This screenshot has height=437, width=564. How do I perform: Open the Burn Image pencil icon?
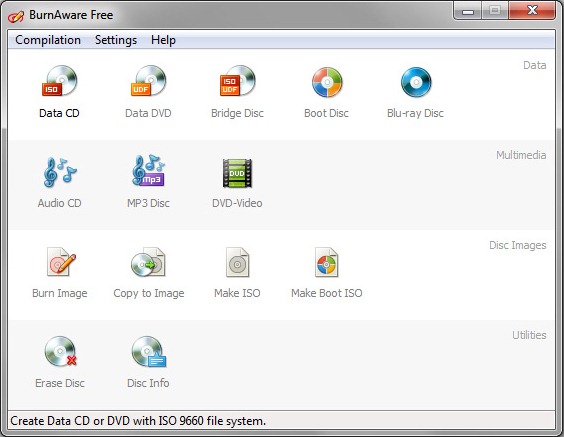click(61, 261)
